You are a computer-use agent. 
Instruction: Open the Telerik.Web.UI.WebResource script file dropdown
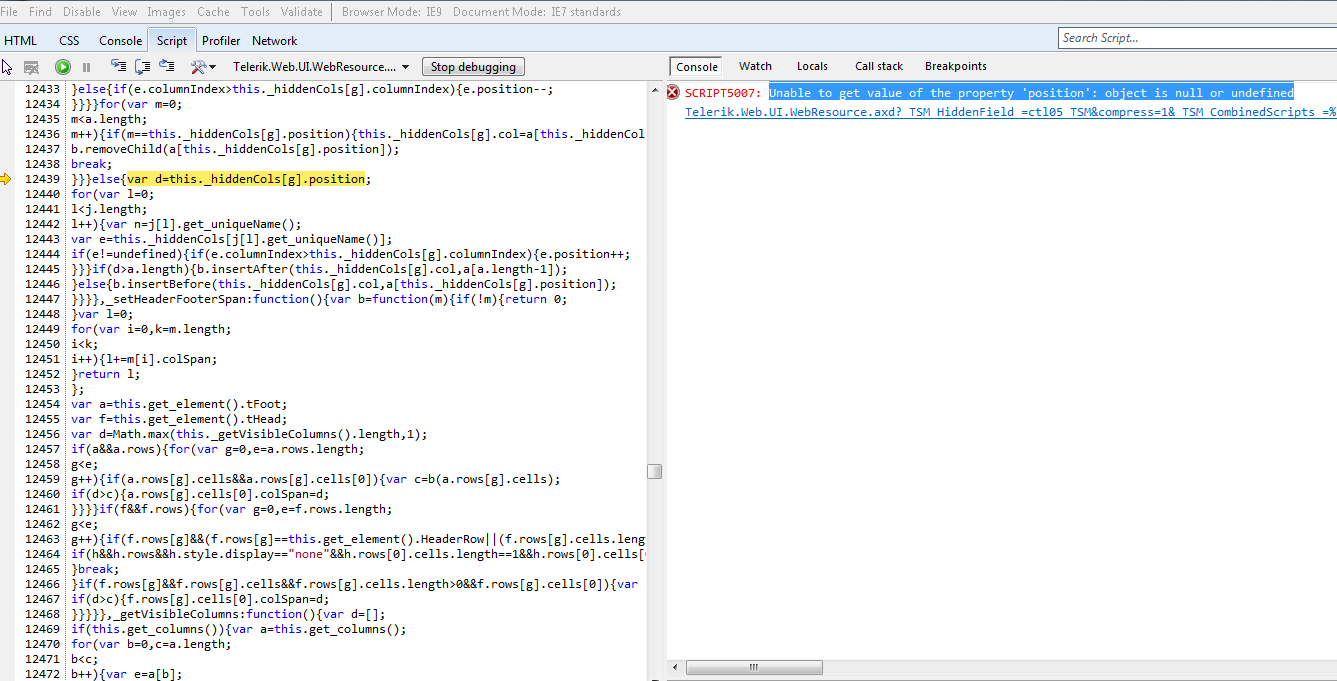pyautogui.click(x=321, y=67)
